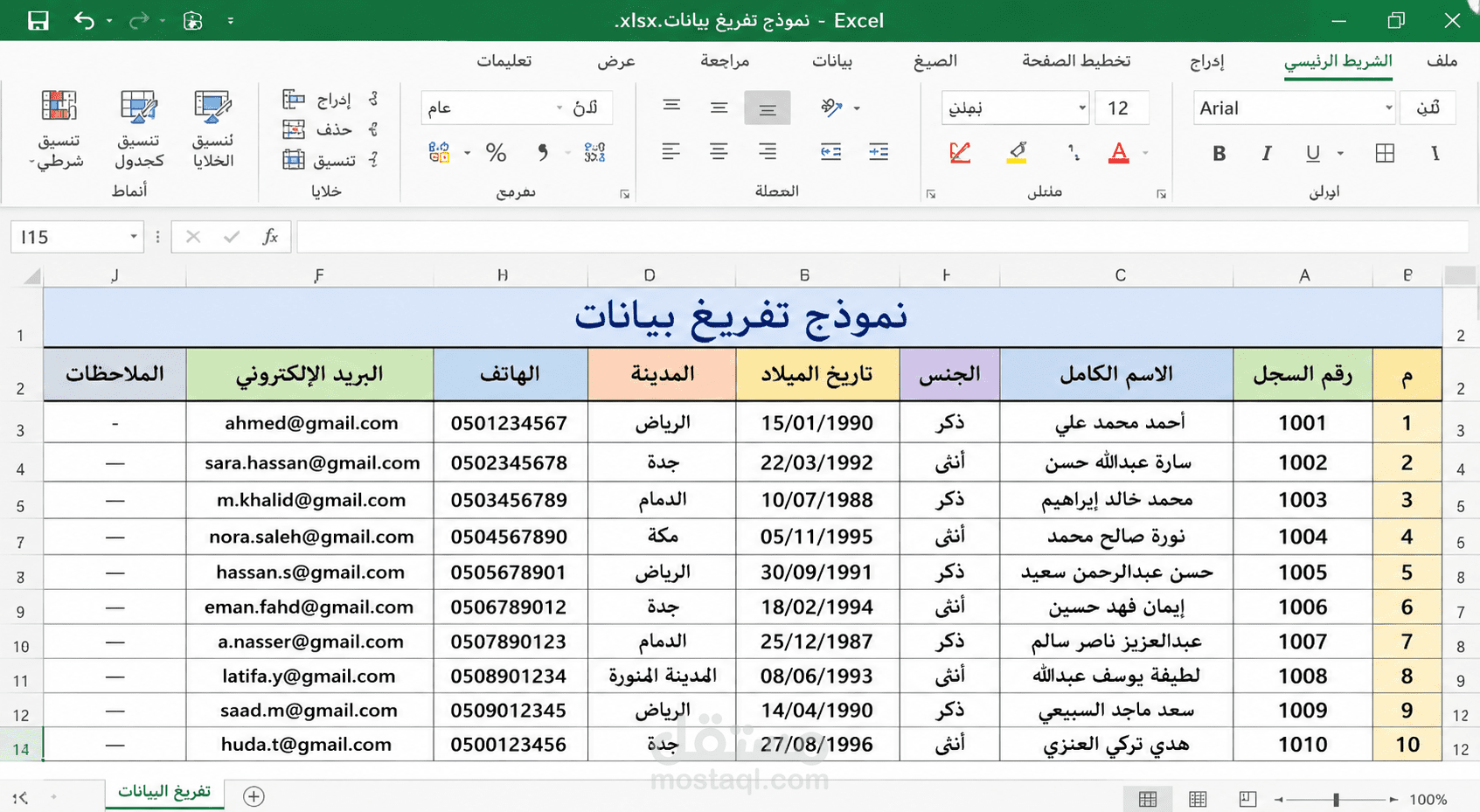Open Customize Quick Access Toolbar dropdown
1480x812 pixels.
[231, 20]
